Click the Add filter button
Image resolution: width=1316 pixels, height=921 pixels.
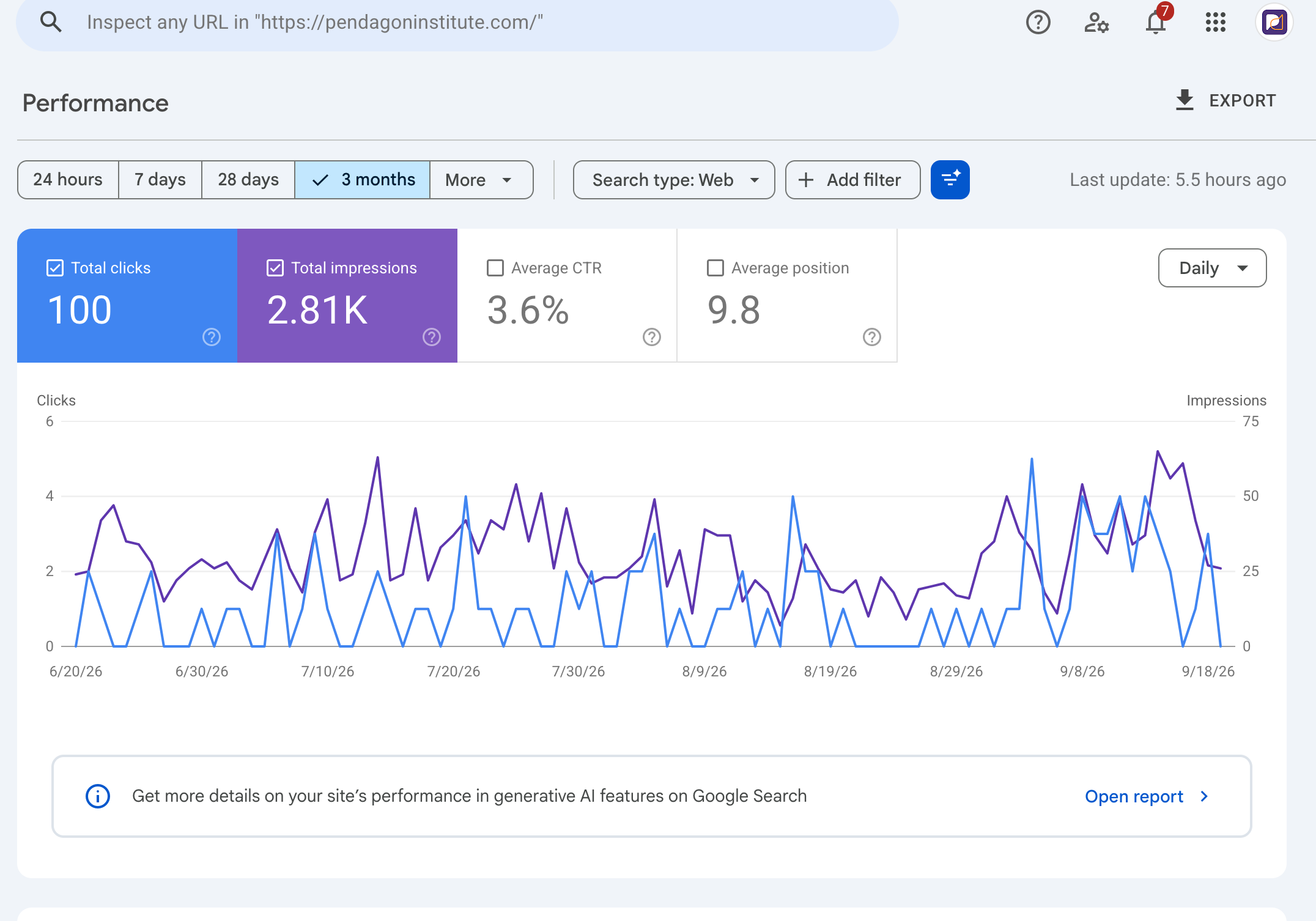point(852,180)
